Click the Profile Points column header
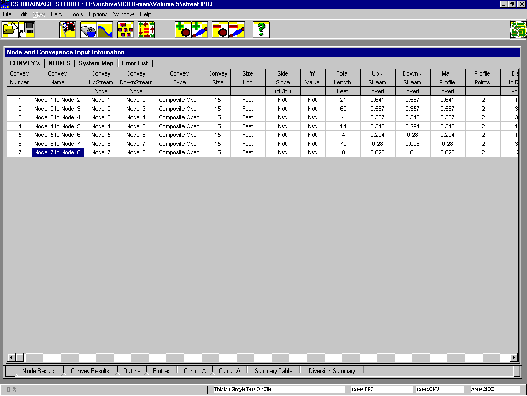This screenshot has width=527, height=396. [x=482, y=77]
